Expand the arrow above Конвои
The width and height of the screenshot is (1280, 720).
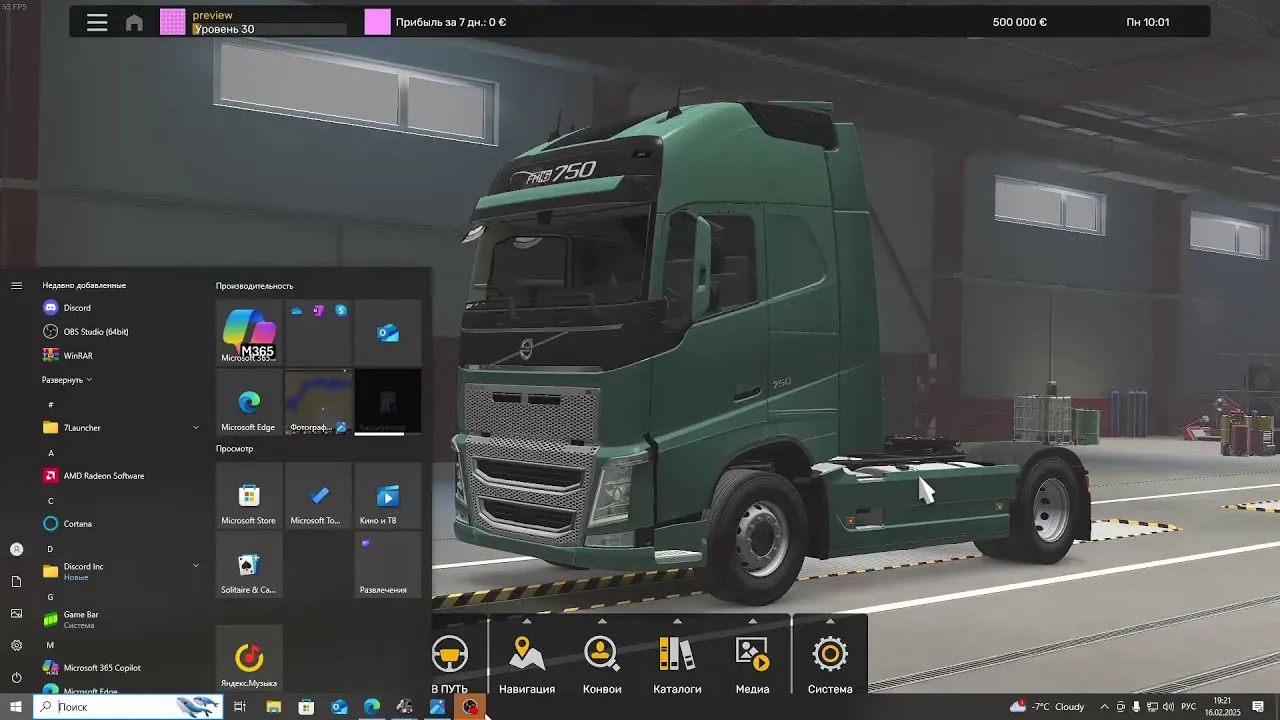click(602, 621)
